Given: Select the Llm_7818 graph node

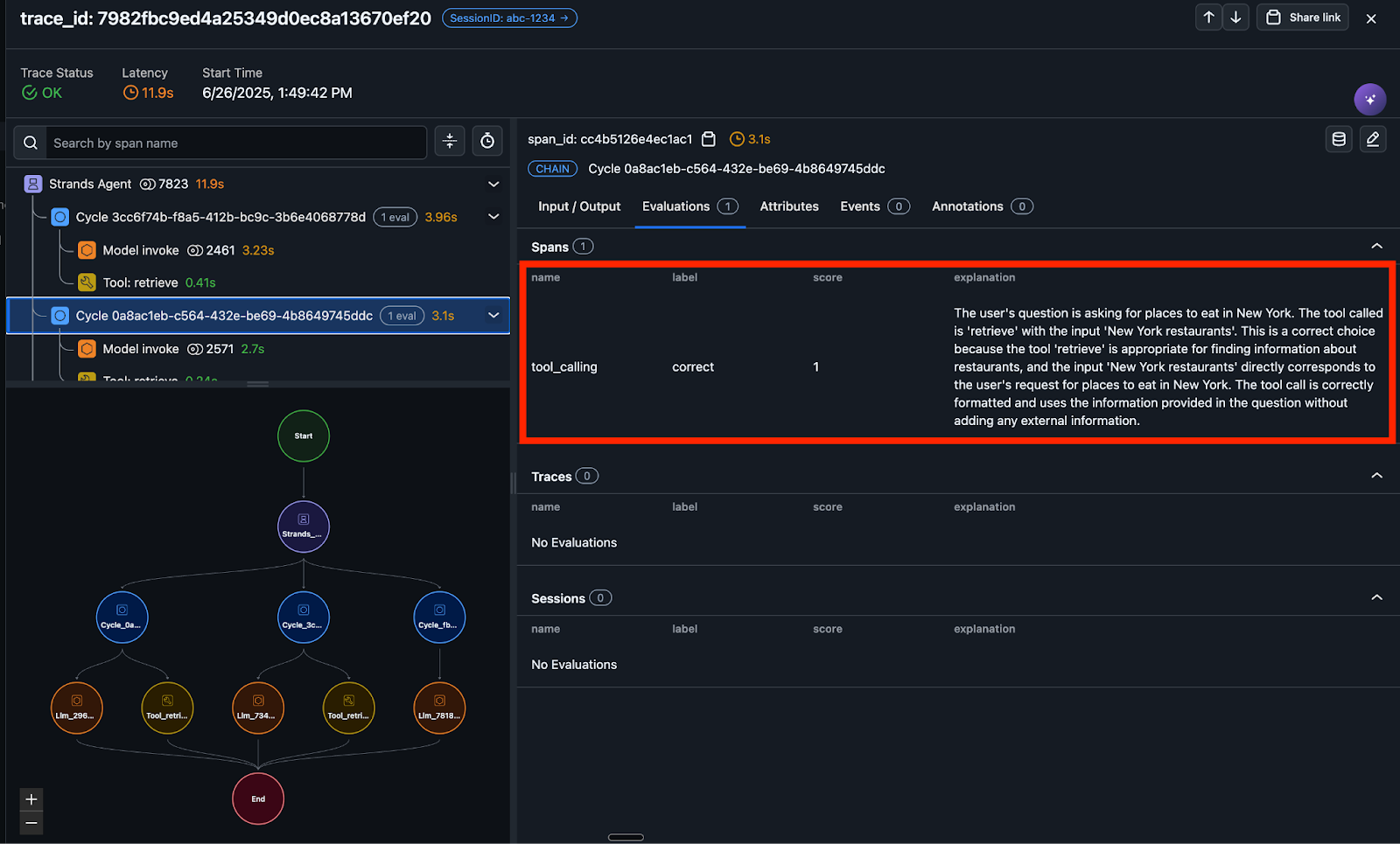Looking at the screenshot, I should [x=439, y=708].
